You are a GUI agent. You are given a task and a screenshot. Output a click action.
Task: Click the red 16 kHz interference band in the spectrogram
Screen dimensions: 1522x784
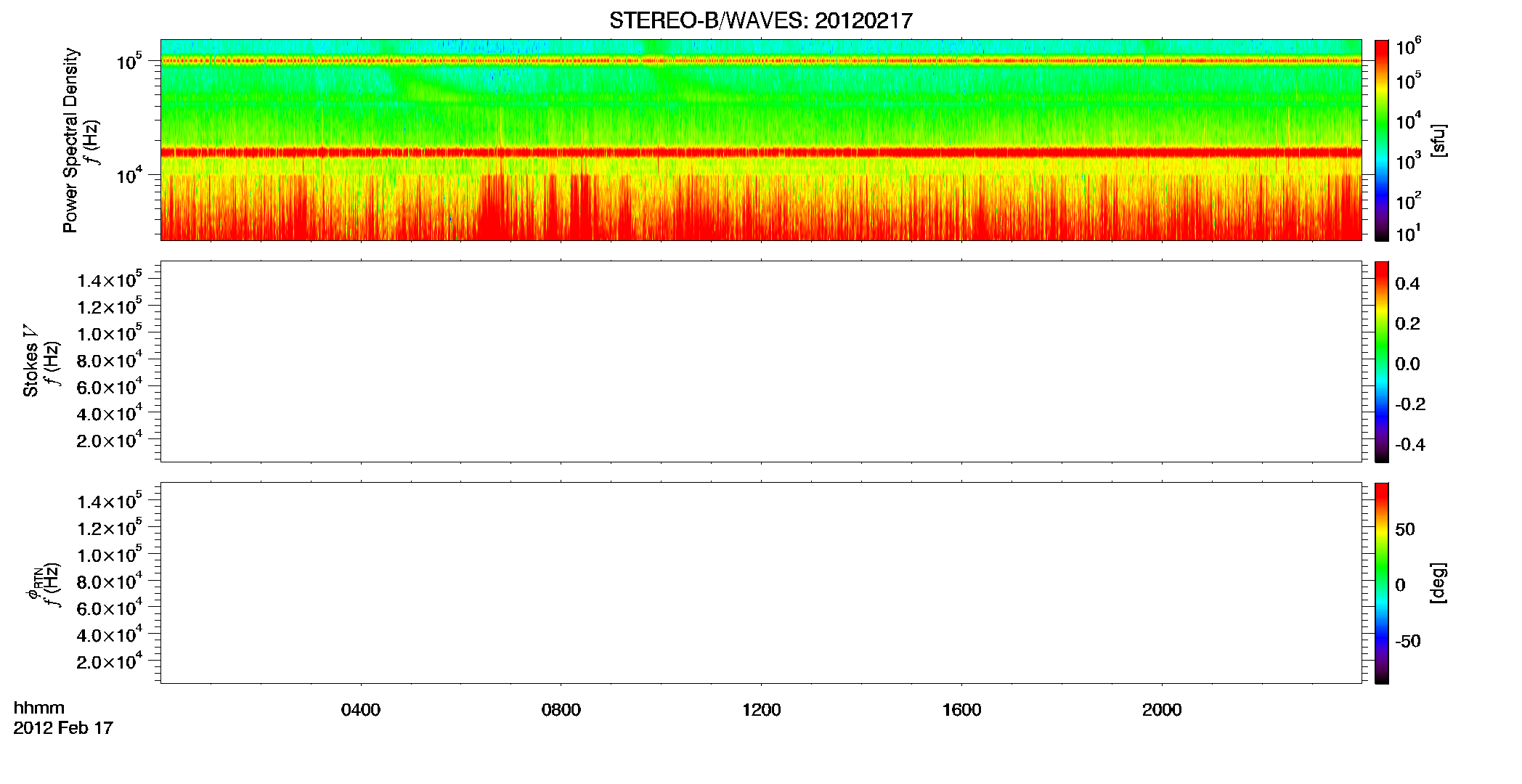[x=760, y=152]
